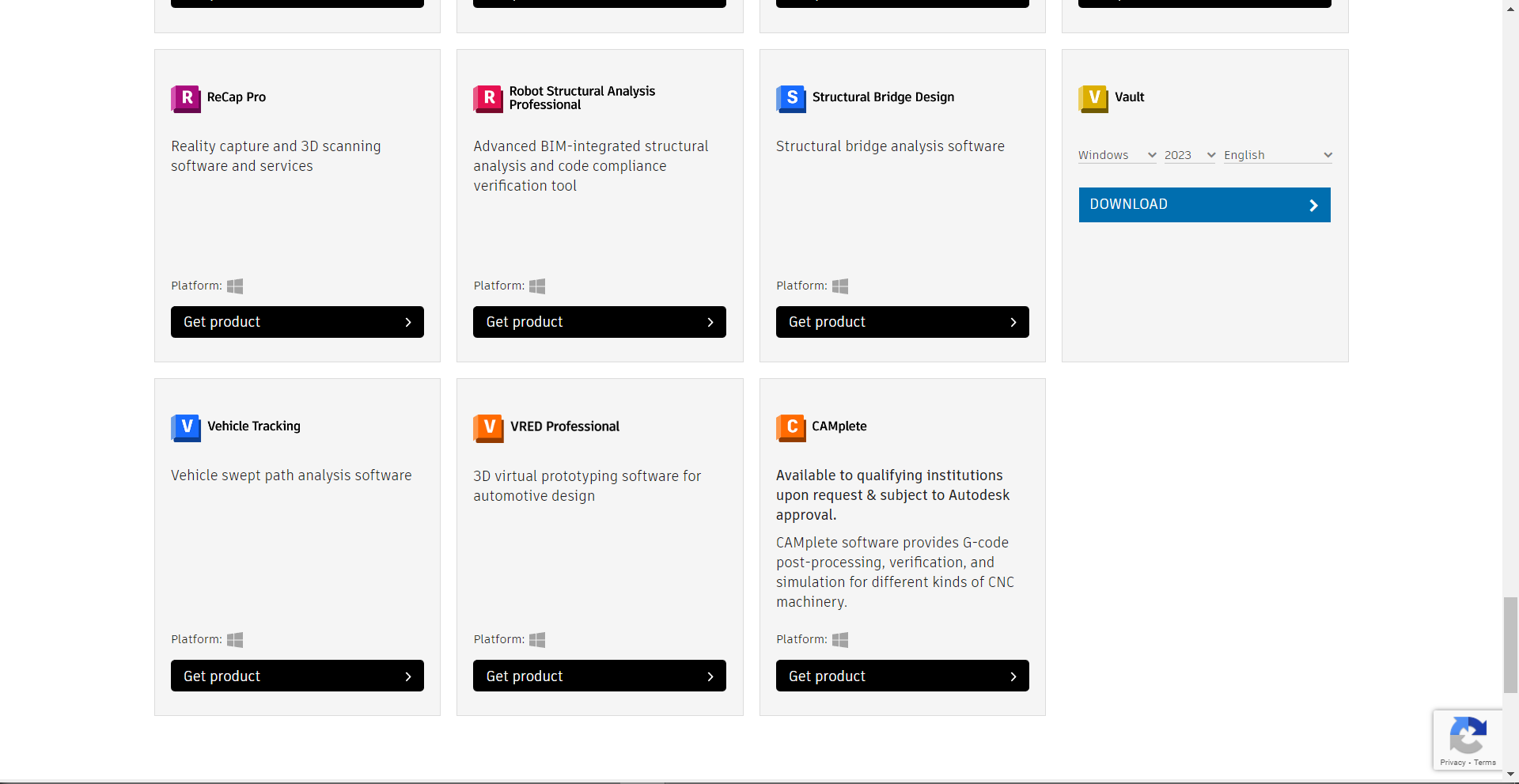1519x784 pixels.
Task: Click the Windows platform icon under CAMplete
Action: click(x=840, y=639)
